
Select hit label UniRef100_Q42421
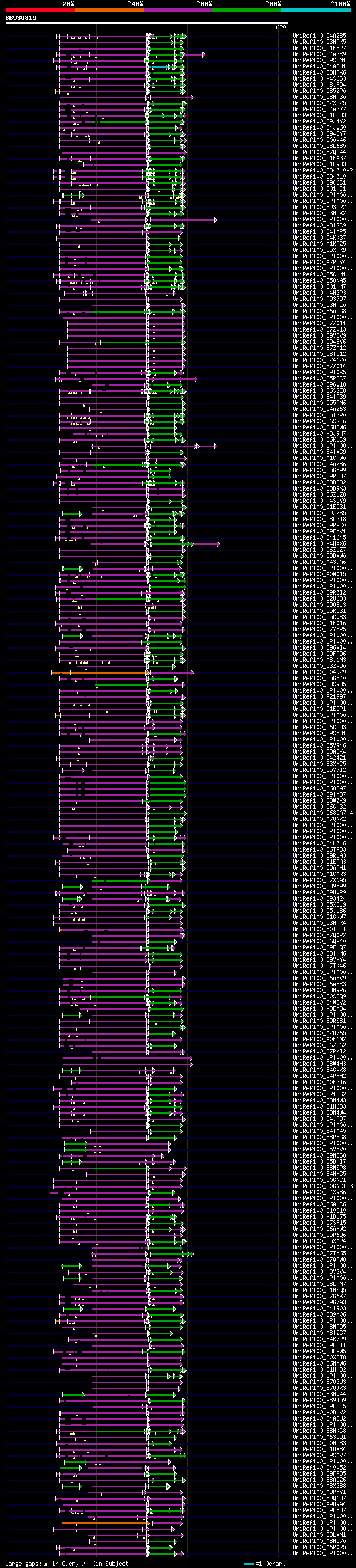click(319, 758)
